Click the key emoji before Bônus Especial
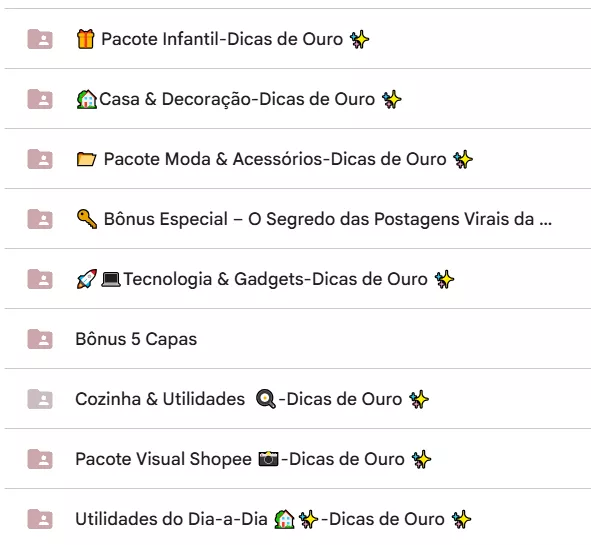Viewport: 591px width, 545px height. coord(87,219)
